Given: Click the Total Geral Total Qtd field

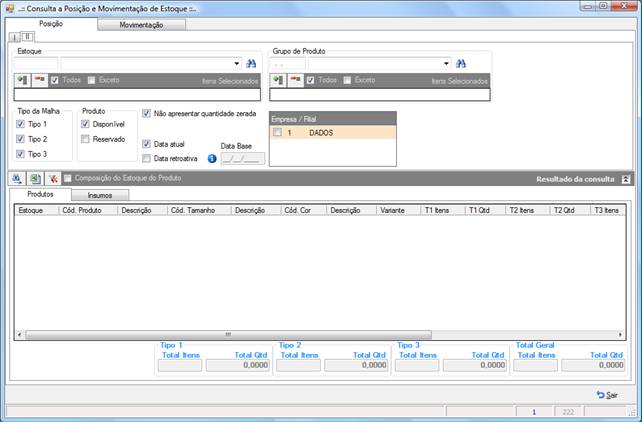Looking at the screenshot, I should point(593,365).
